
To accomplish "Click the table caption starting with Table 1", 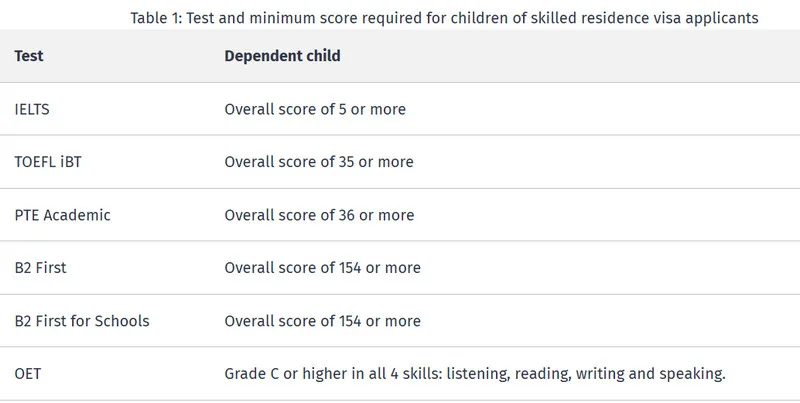I will click(x=444, y=18).
